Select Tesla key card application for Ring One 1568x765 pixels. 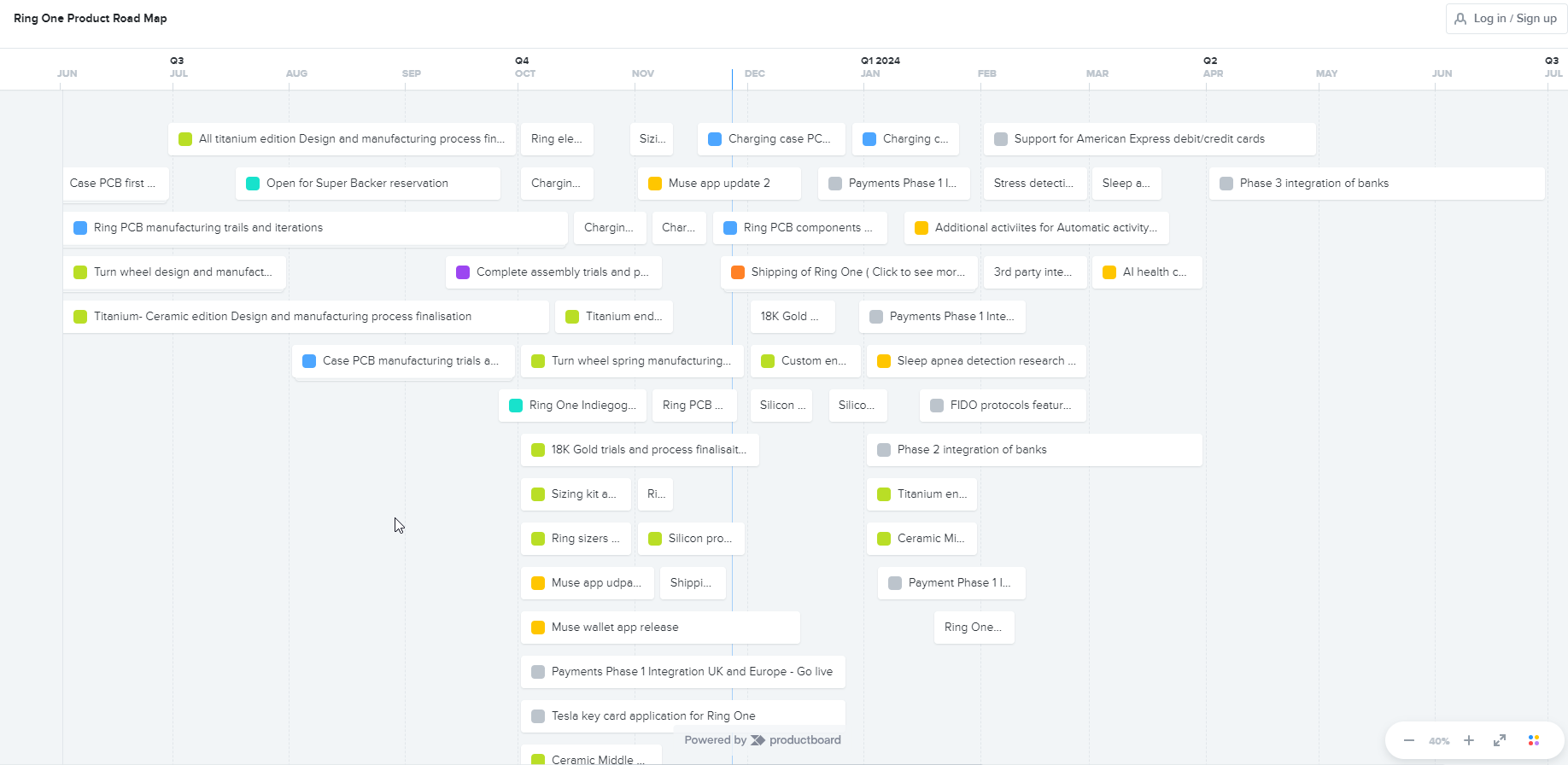point(682,716)
